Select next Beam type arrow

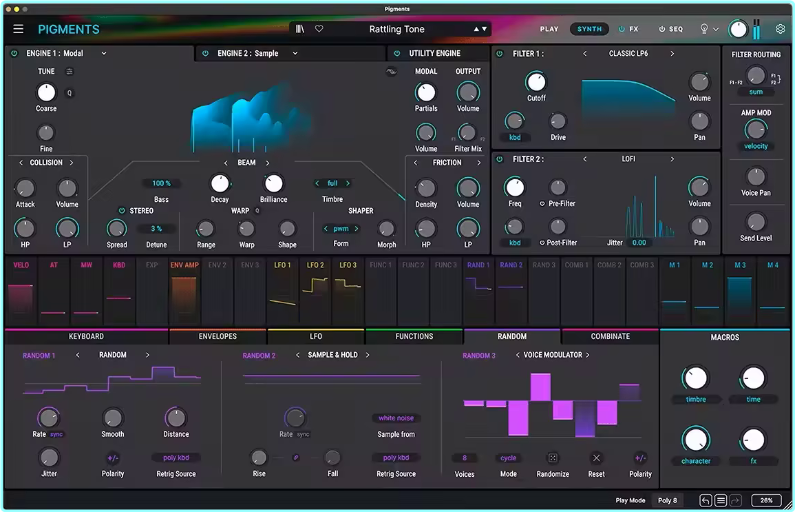coord(268,163)
